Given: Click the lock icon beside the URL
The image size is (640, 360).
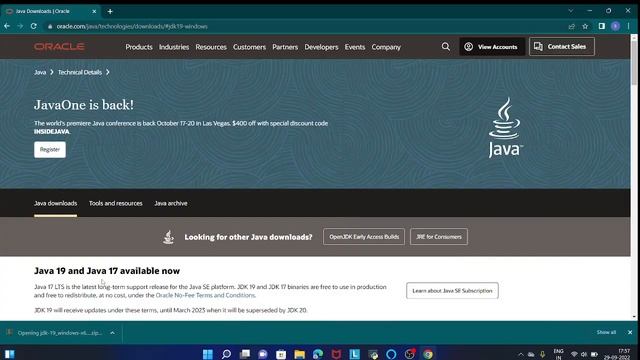Looking at the screenshot, I should tap(50, 26).
